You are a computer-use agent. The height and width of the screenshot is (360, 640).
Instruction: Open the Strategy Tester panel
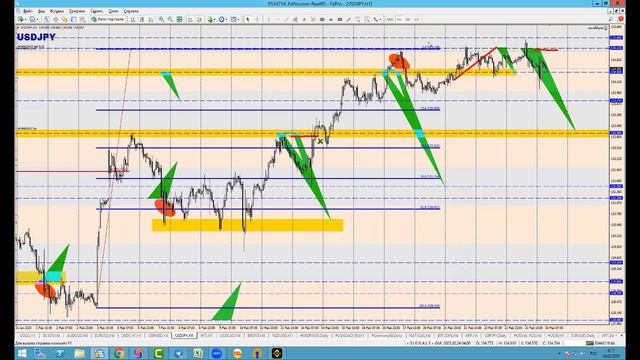click(82, 19)
